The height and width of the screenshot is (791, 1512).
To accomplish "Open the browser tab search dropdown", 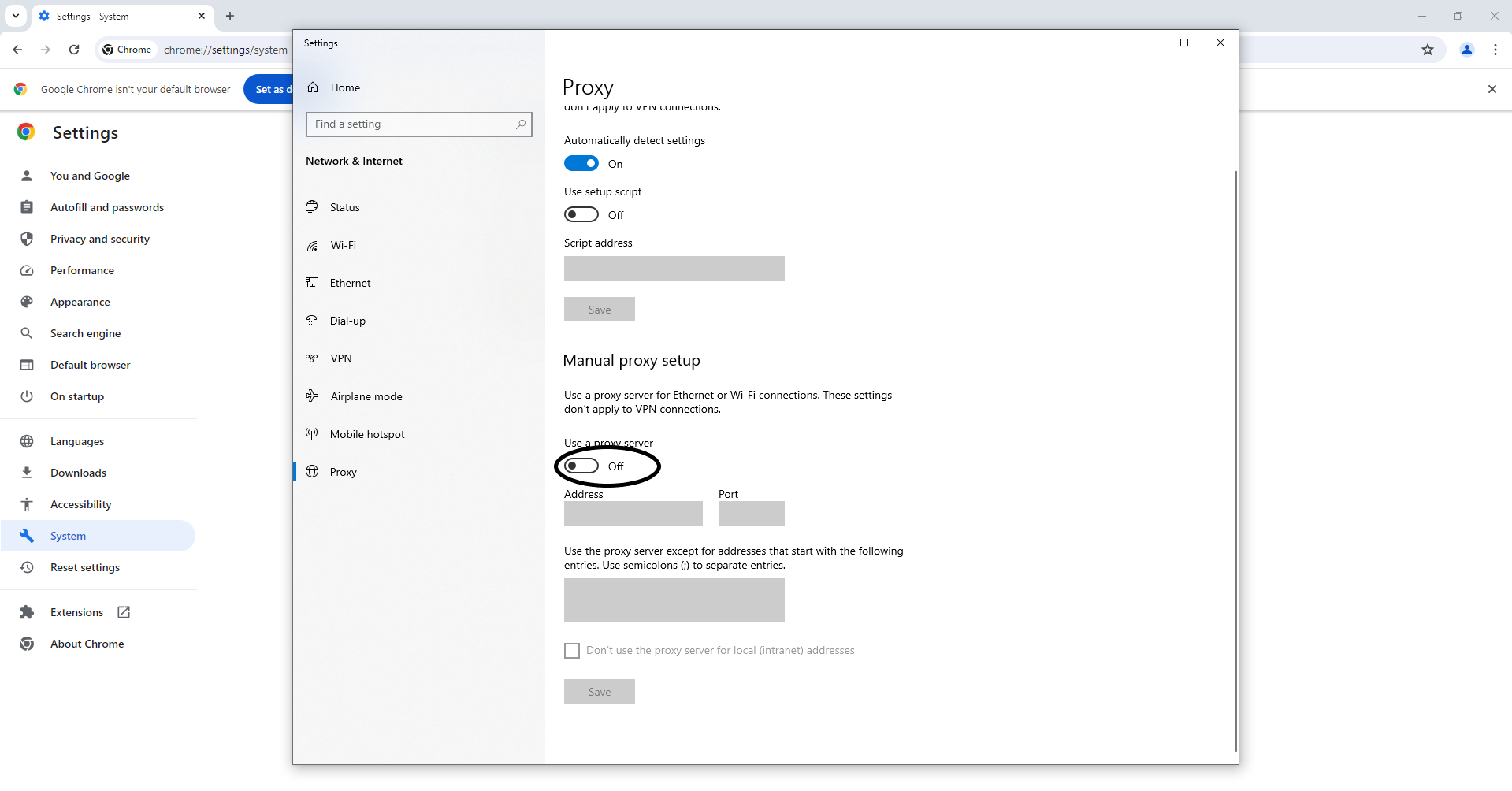I will pyautogui.click(x=15, y=16).
